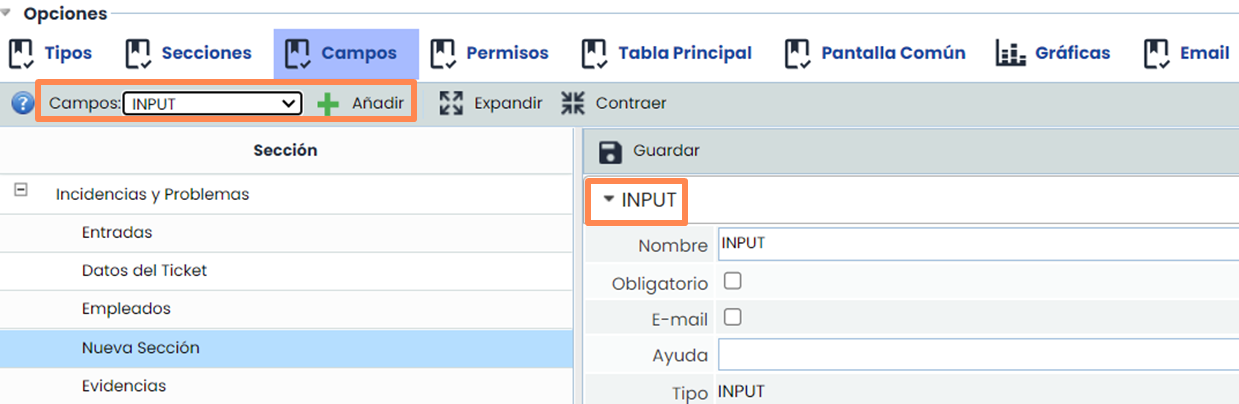The image size is (1239, 404).
Task: Click the Gráficas bar chart icon
Action: pyautogui.click(x=1011, y=53)
